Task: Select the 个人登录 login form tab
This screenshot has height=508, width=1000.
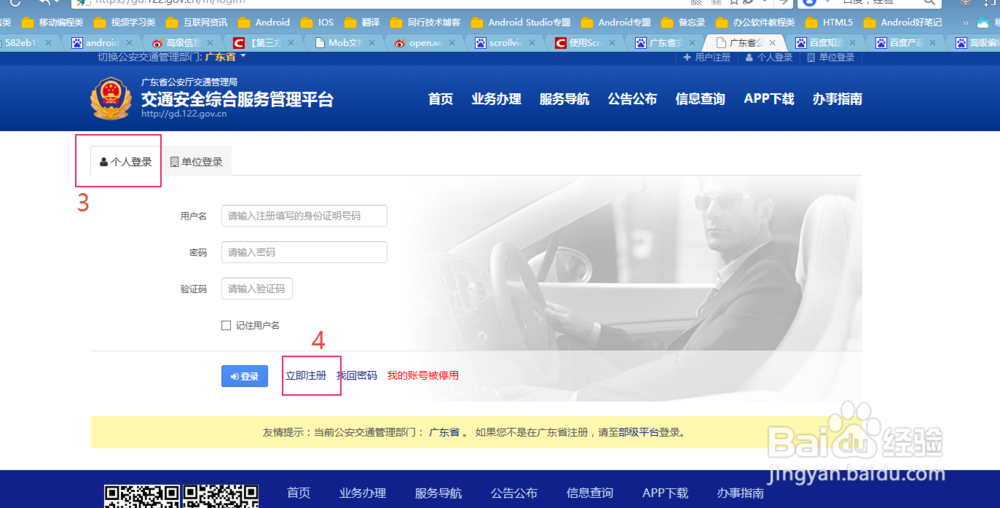Action: click(126, 162)
